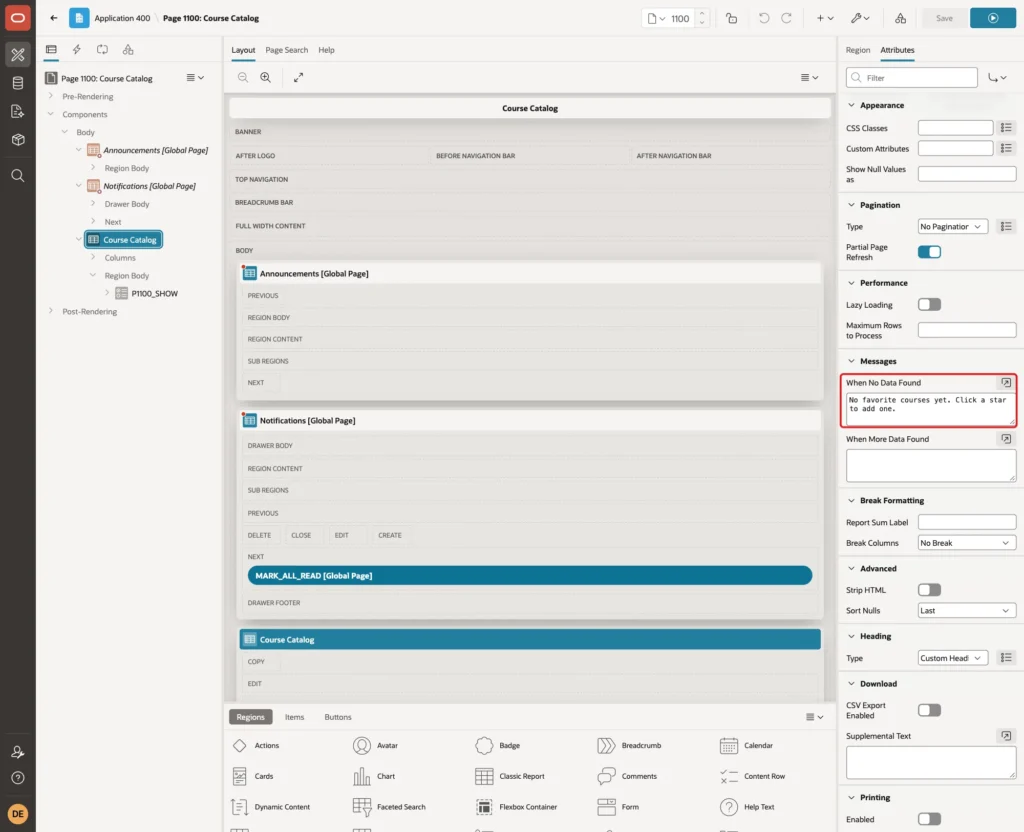The height and width of the screenshot is (832, 1024).
Task: Click the undo arrow in top toolbar
Action: click(763, 18)
